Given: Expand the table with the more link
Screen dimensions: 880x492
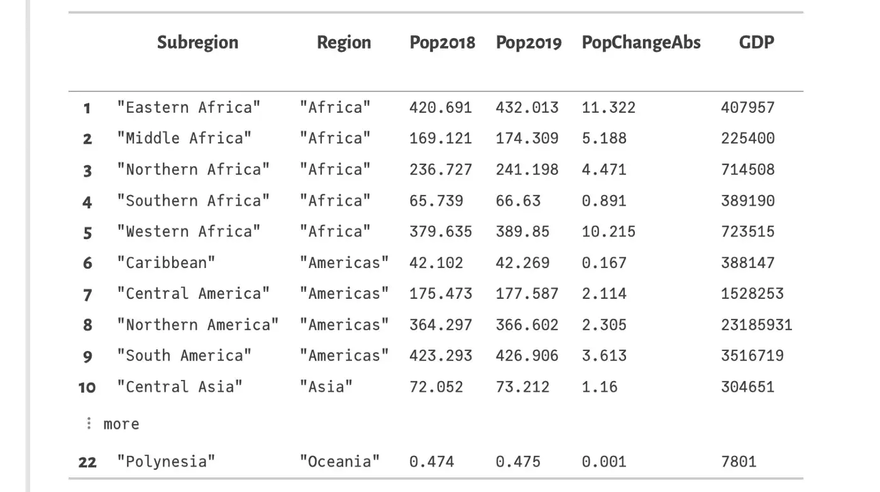Looking at the screenshot, I should pyautogui.click(x=121, y=425).
